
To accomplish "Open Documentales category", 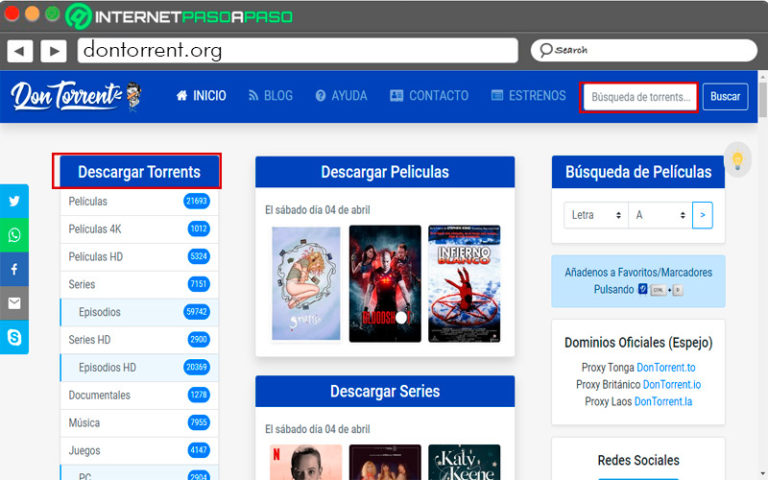I will click(x=139, y=395).
